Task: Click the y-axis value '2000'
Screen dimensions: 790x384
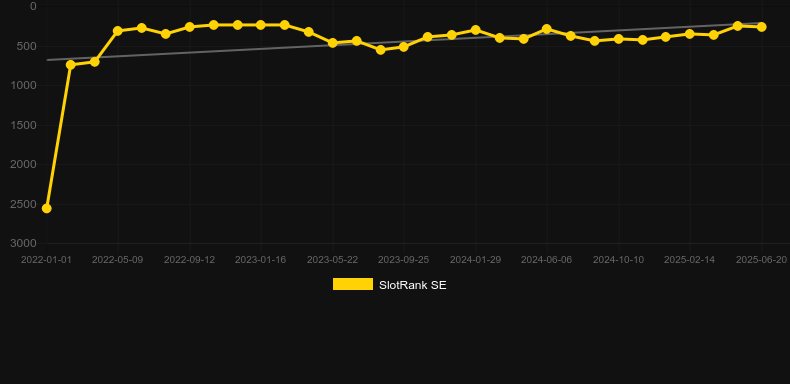Action: [x=24, y=164]
